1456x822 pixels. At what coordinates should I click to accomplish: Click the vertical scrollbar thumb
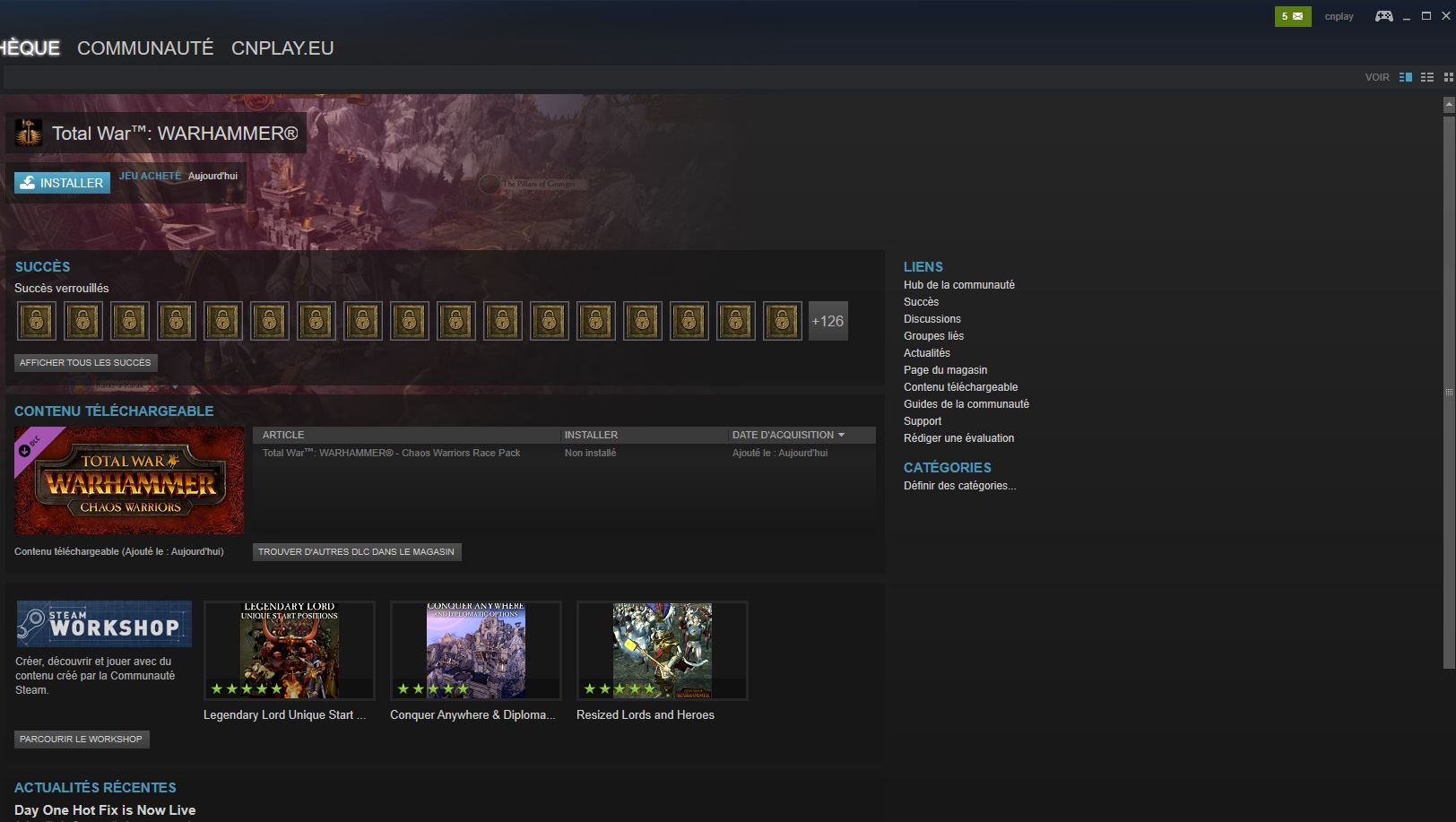coord(1449,391)
